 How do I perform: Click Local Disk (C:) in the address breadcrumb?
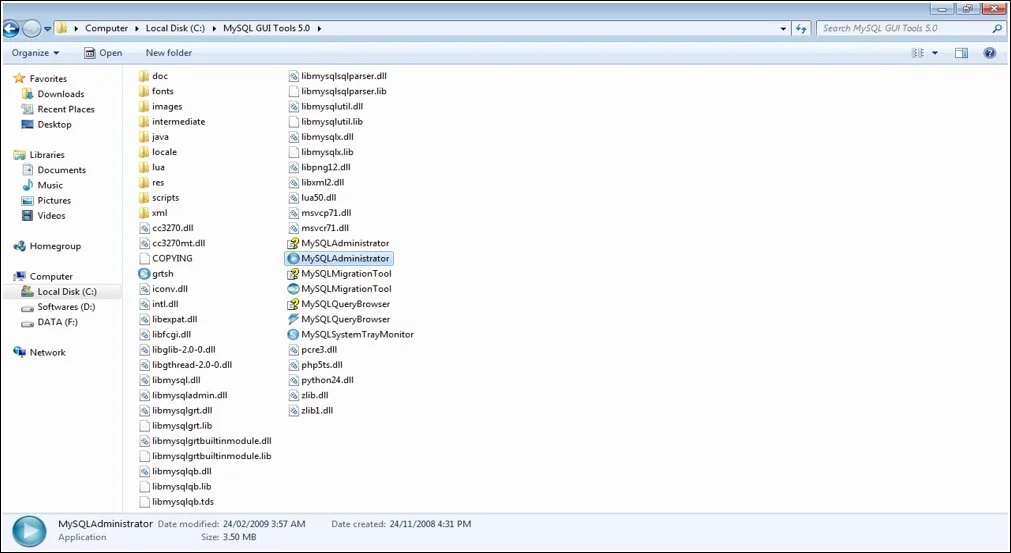coord(175,28)
